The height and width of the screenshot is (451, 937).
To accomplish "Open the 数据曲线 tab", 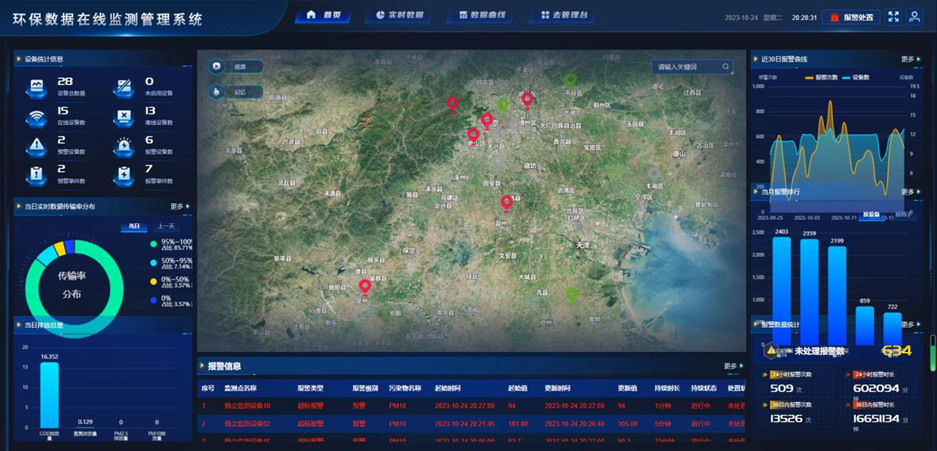I will [481, 16].
